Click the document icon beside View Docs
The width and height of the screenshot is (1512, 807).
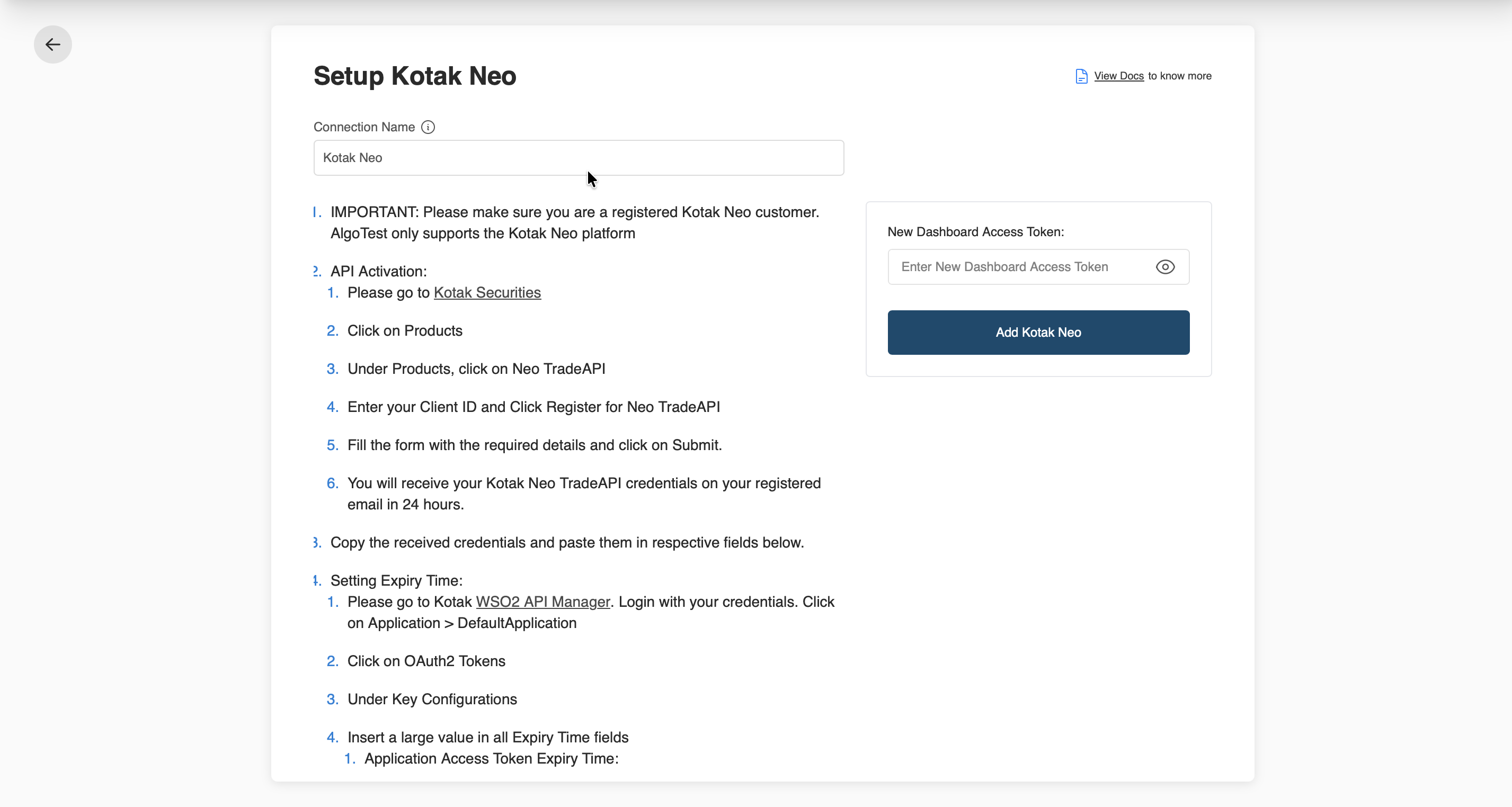click(1081, 76)
